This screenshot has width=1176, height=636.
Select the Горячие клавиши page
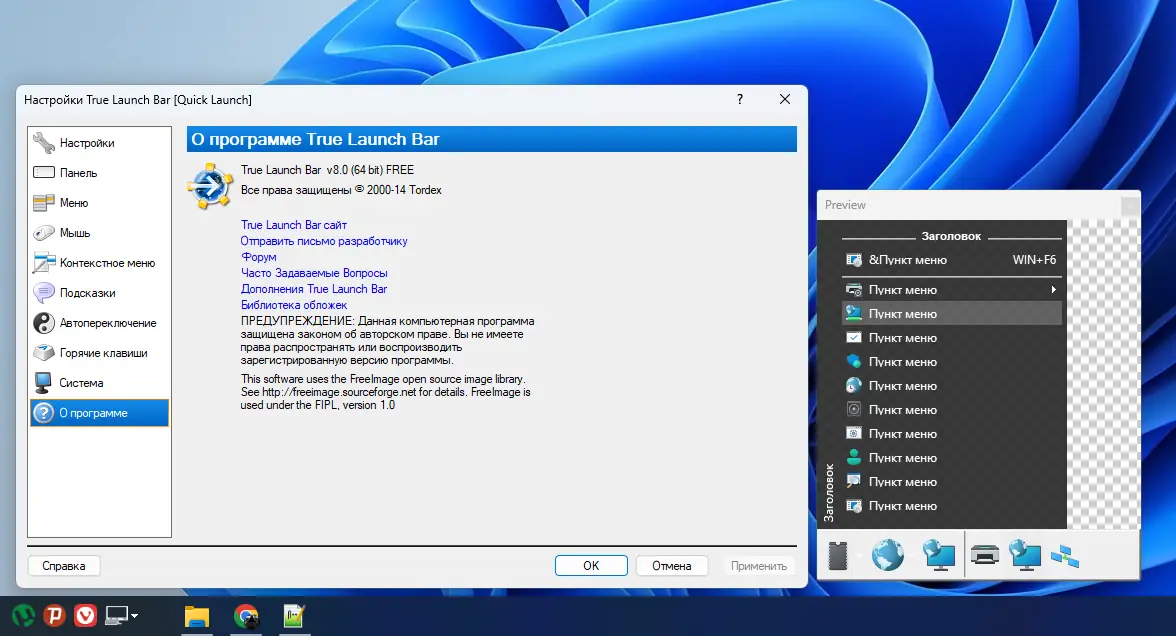pos(99,352)
